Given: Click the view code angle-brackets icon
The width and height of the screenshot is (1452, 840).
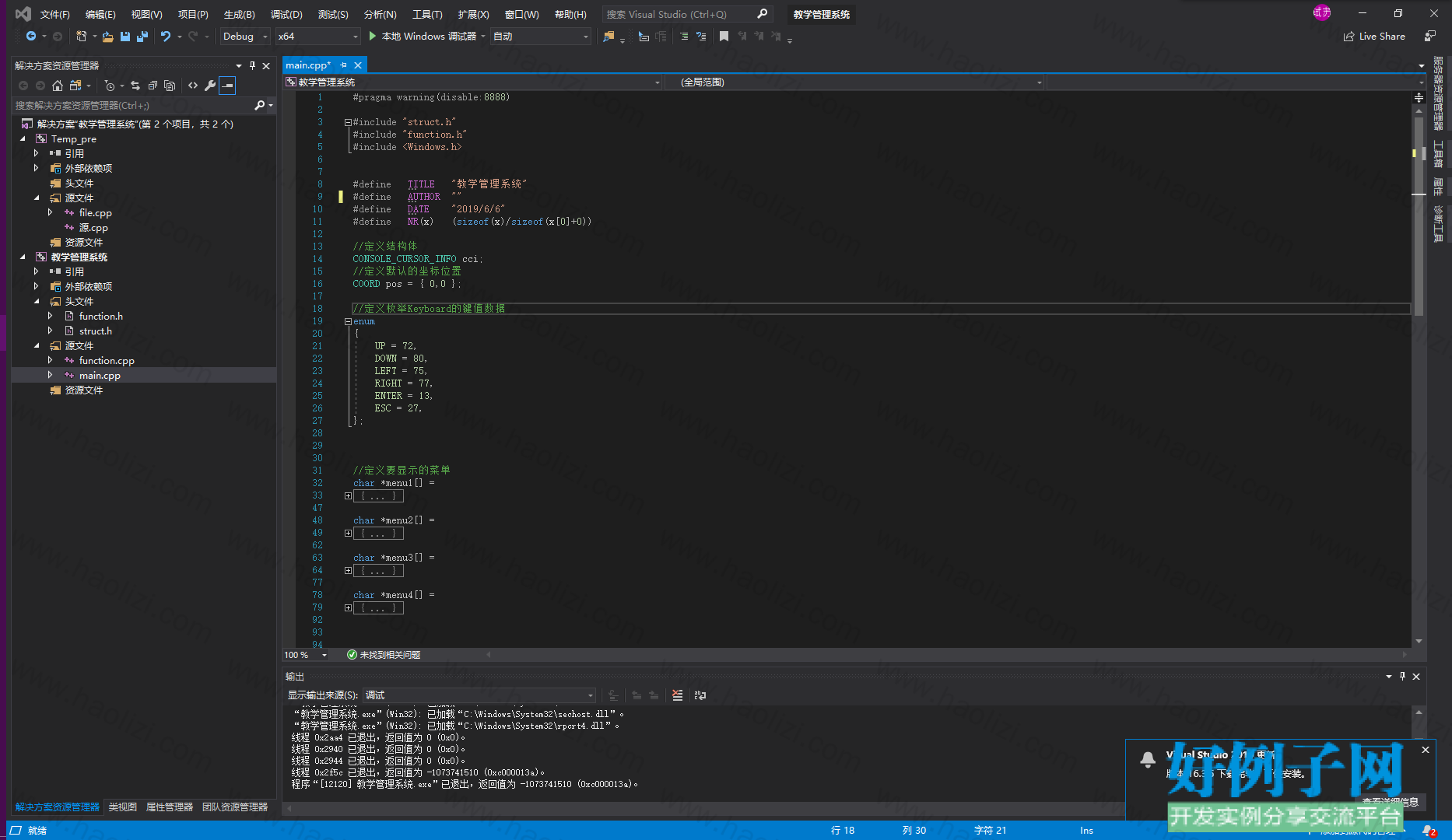Looking at the screenshot, I should tap(193, 86).
